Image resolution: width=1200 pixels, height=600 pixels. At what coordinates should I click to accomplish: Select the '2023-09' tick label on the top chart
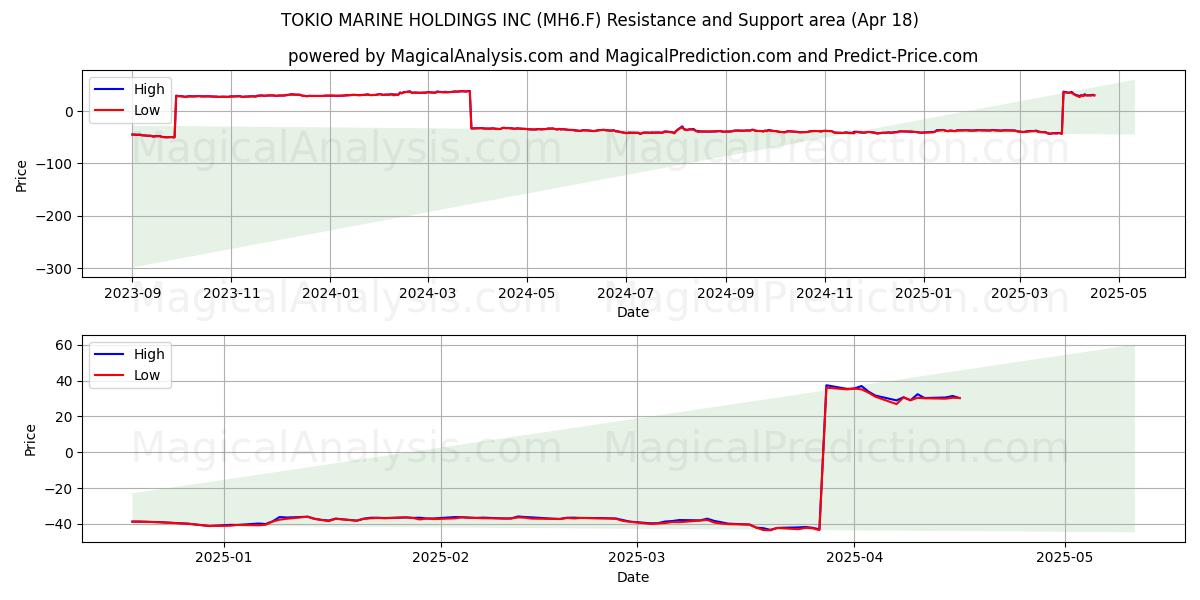pos(132,293)
